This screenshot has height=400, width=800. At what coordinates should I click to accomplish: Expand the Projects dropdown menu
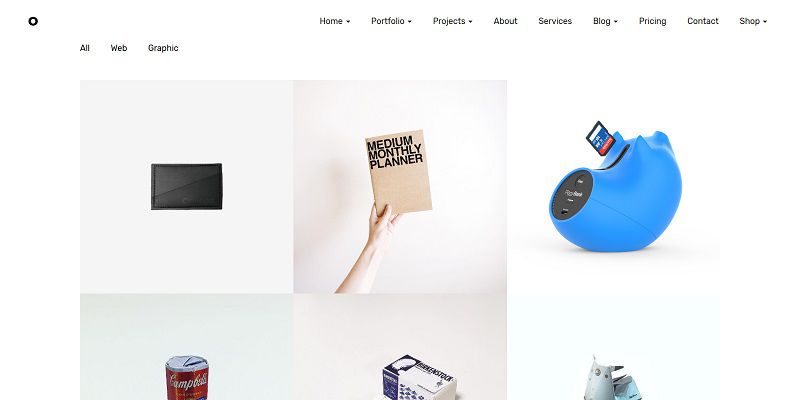[453, 21]
